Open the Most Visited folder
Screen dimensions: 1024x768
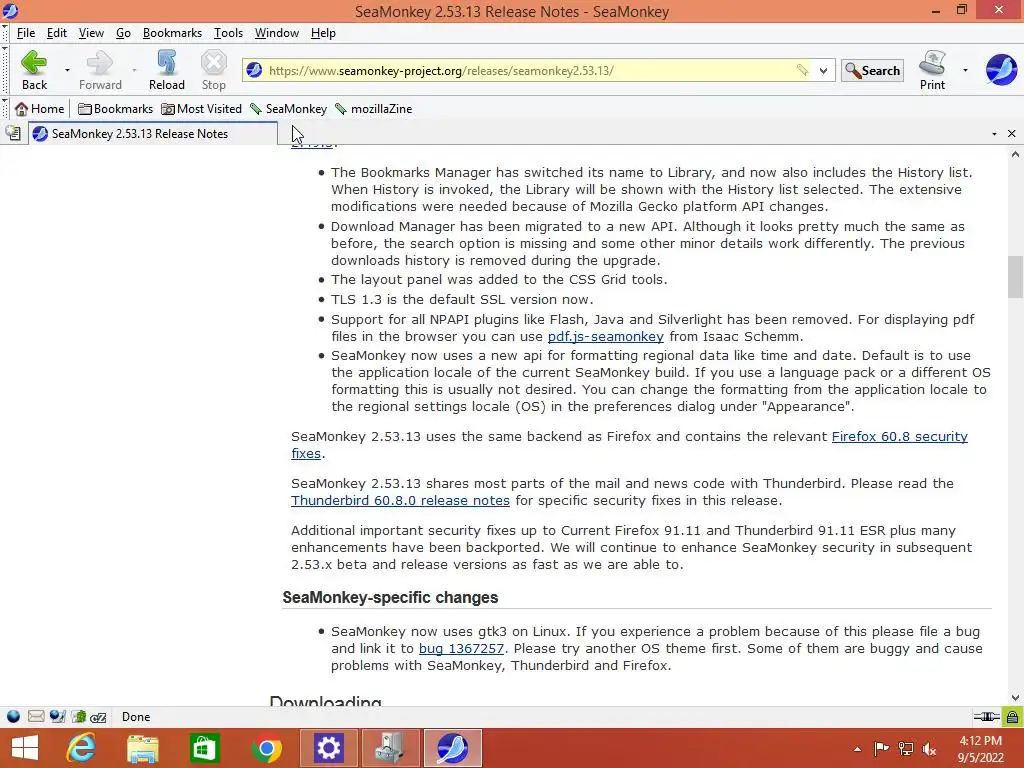pos(202,109)
